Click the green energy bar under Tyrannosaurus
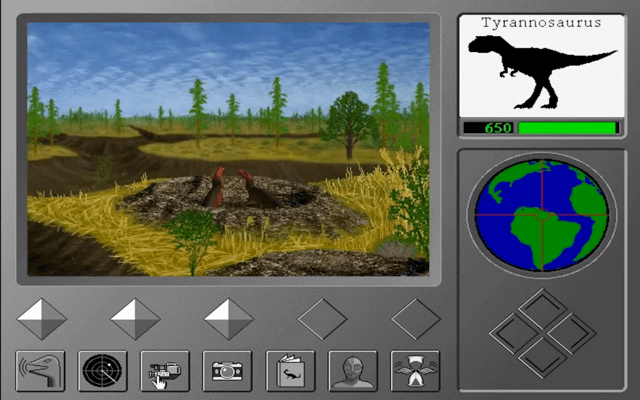This screenshot has height=400, width=640. [x=567, y=128]
